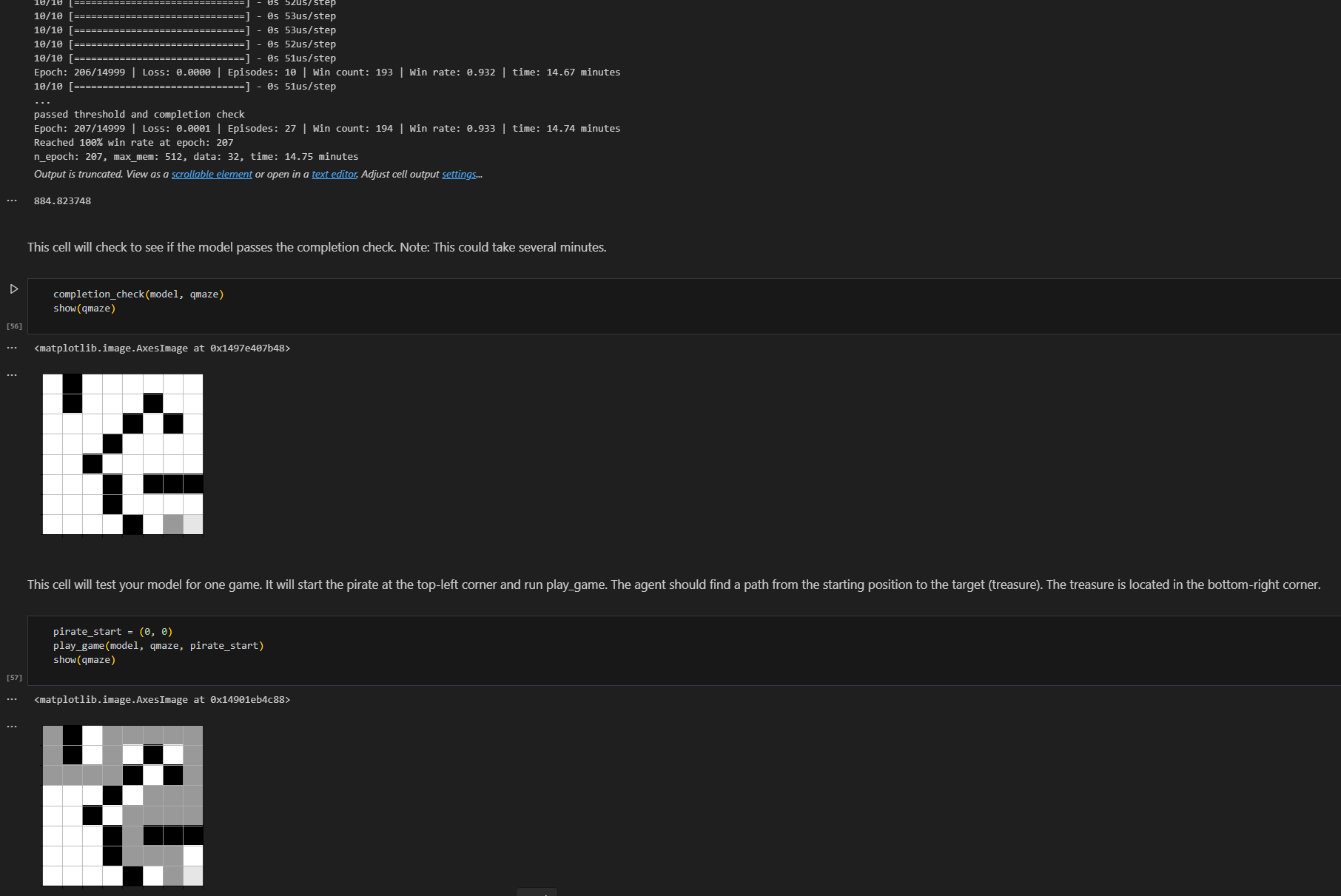This screenshot has width=1341, height=896.
Task: Click the 'Reached 100% win rate' output line
Action: [133, 143]
